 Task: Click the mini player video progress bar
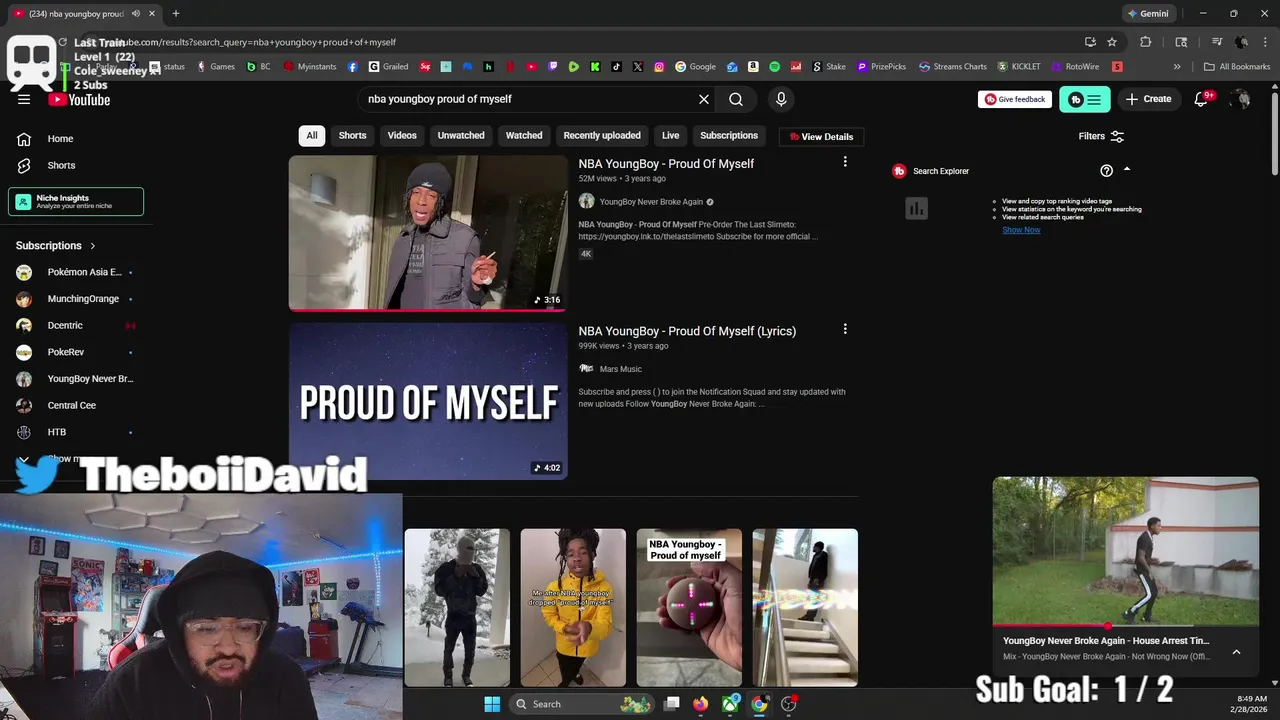(1126, 624)
